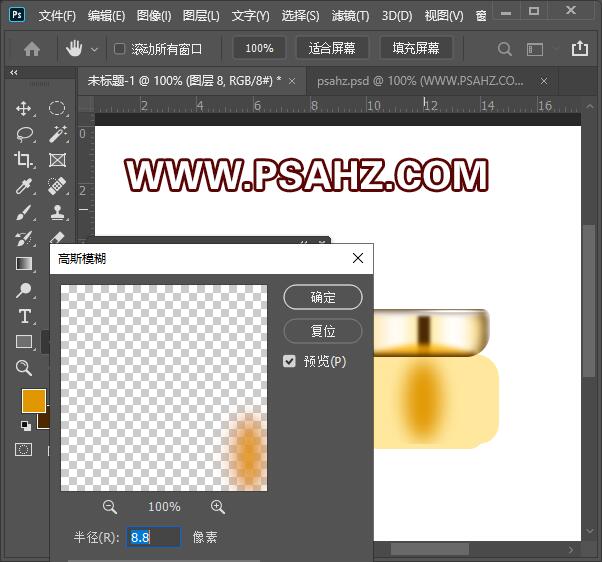Click the 复位 reset button
This screenshot has width=602, height=562.
coord(323,331)
